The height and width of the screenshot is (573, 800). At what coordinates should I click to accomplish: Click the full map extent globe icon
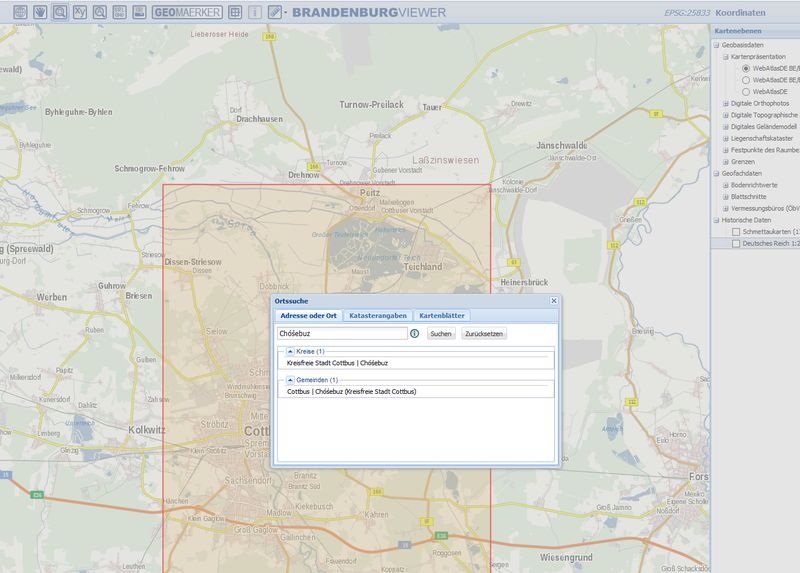point(20,12)
